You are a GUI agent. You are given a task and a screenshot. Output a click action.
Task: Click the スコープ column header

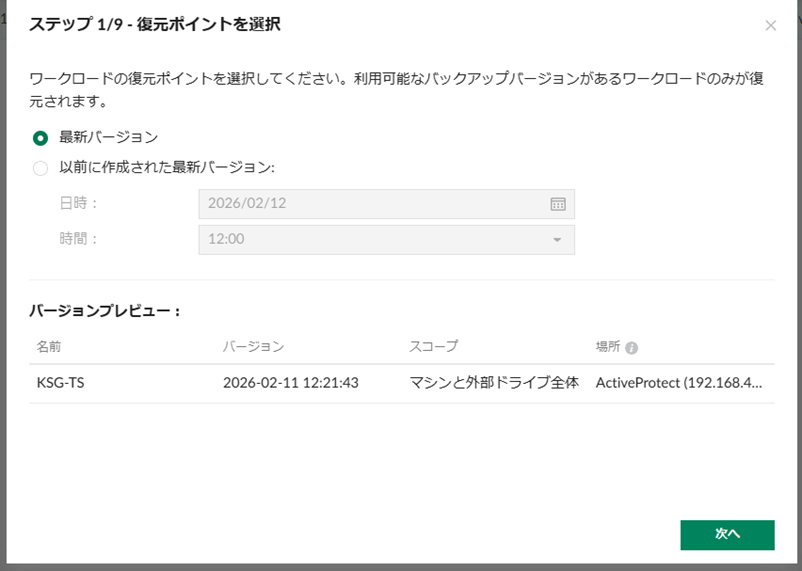coord(433,347)
